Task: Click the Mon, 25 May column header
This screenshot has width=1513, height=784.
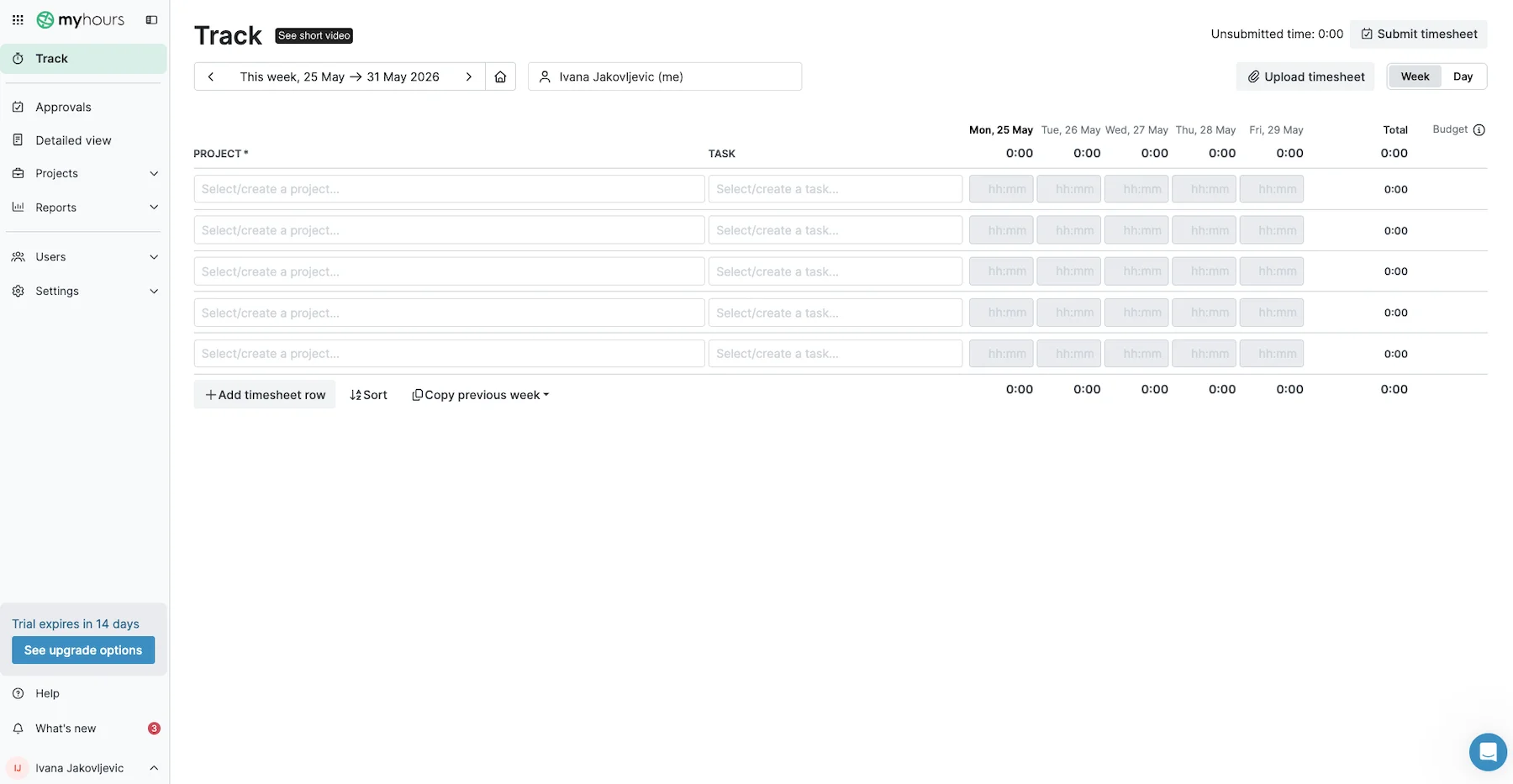Action: click(x=1001, y=130)
